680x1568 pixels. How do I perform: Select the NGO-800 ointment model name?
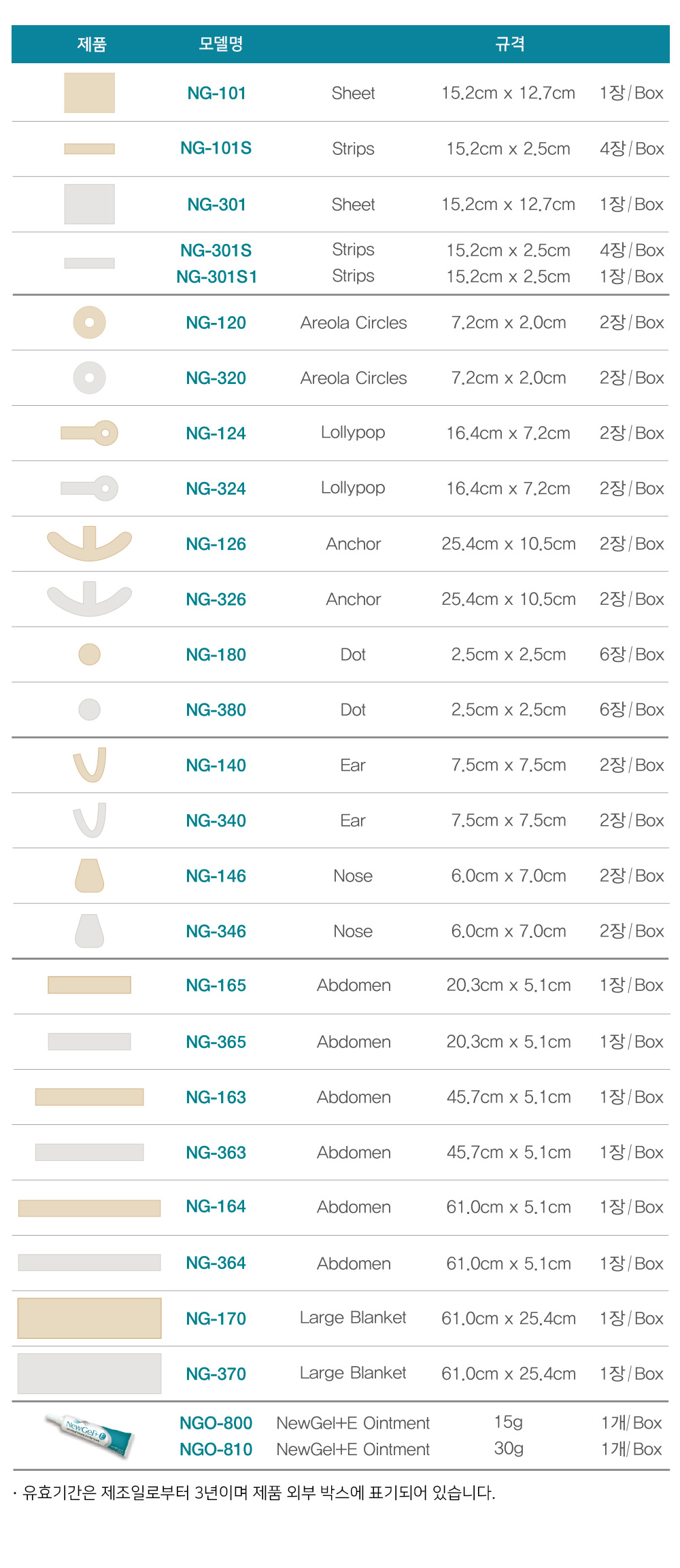[x=216, y=1423]
